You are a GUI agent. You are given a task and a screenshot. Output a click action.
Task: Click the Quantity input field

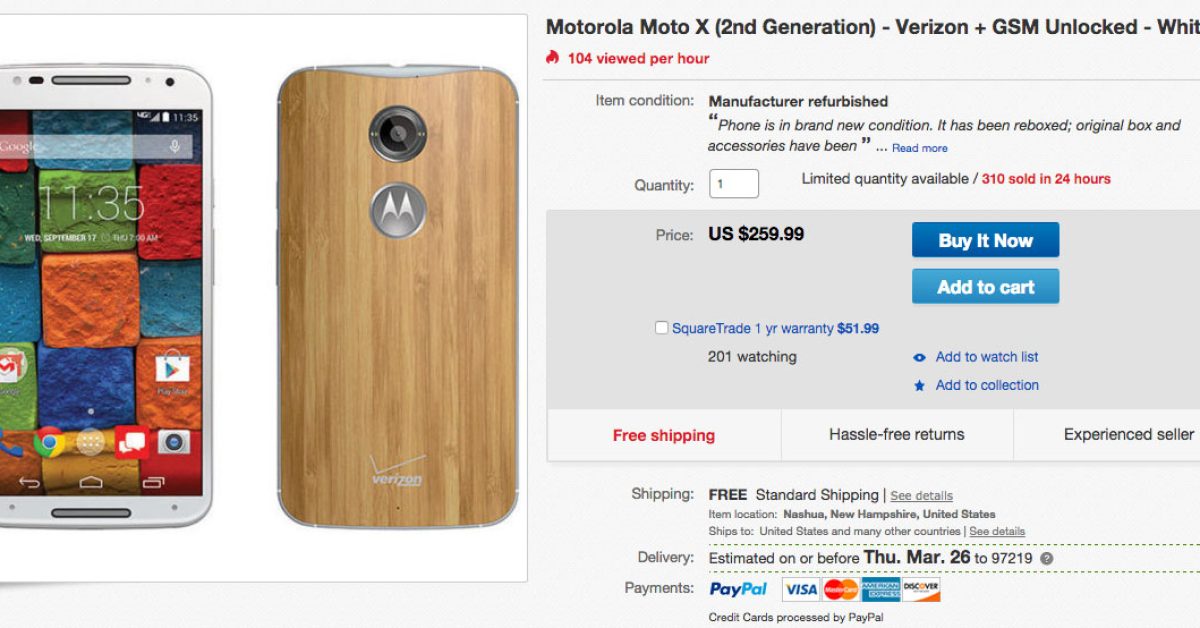tap(734, 184)
